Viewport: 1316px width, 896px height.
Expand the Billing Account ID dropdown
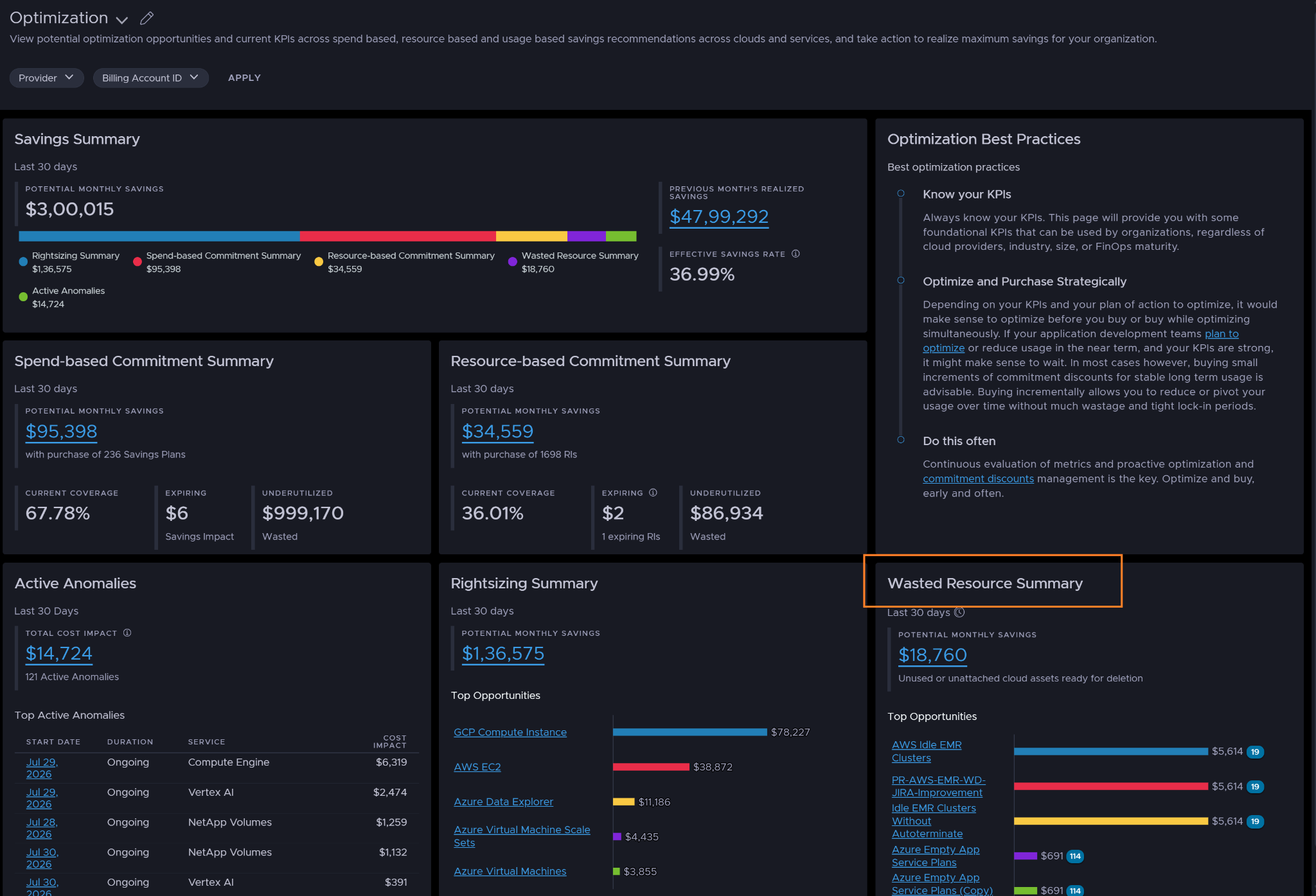click(x=150, y=78)
